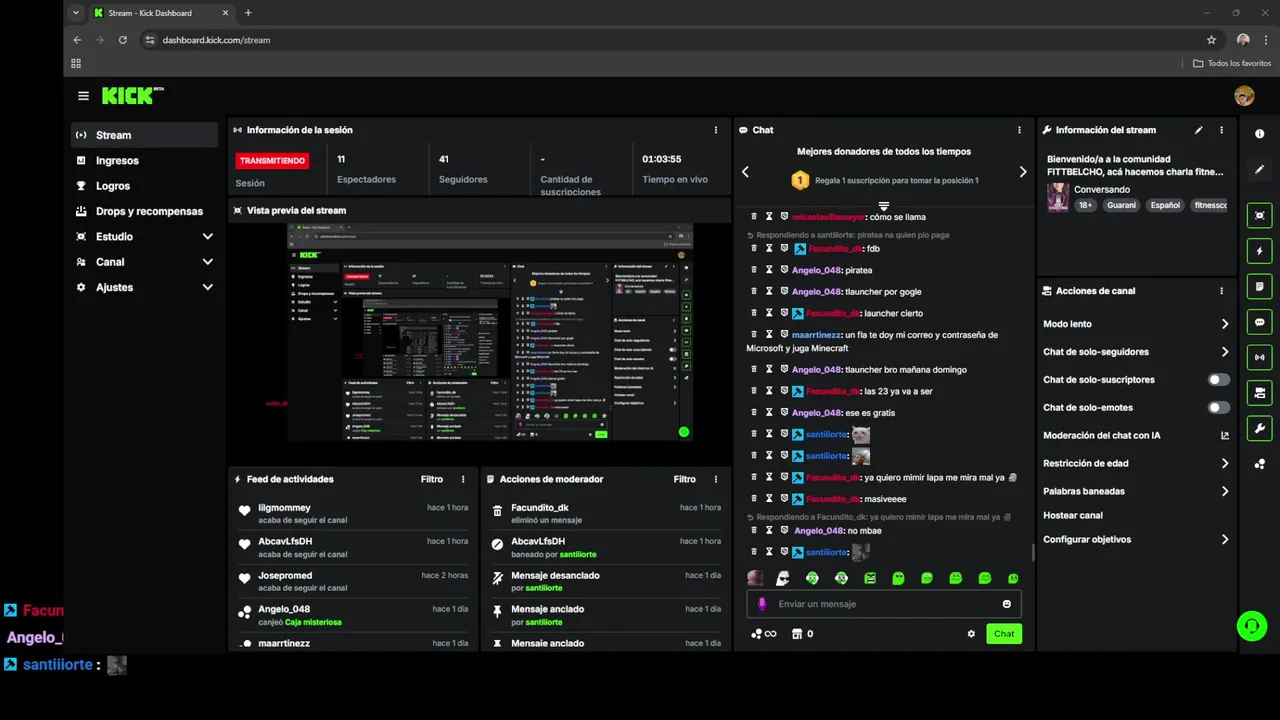This screenshot has height=720, width=1280.
Task: Open All Bookmarks folder 'Todos los favoritos'
Action: pos(1232,63)
